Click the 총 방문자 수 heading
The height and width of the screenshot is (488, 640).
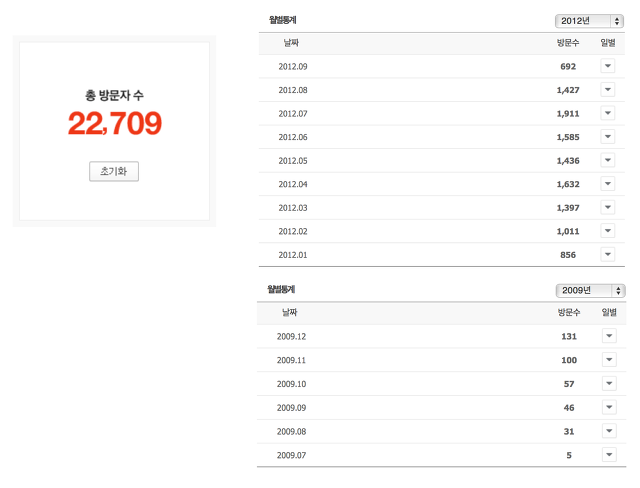tap(114, 95)
